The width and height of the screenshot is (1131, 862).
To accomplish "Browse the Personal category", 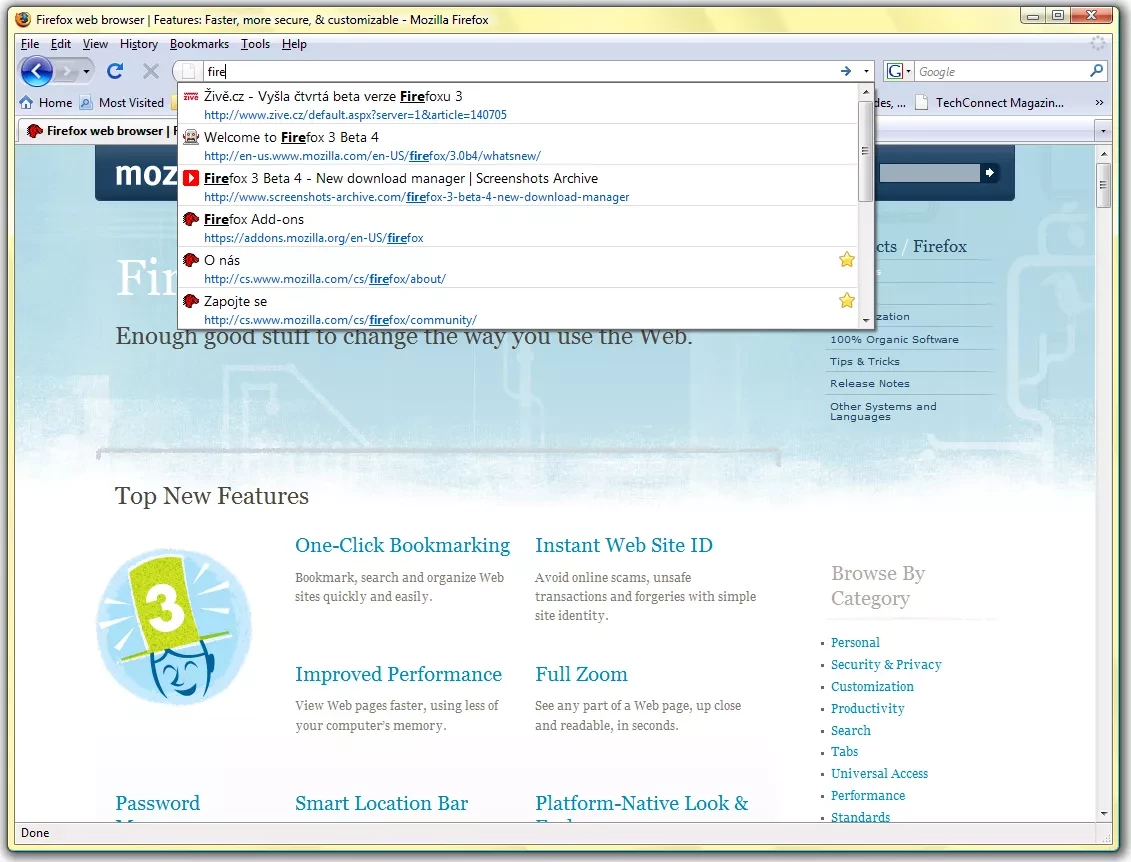I will tap(855, 643).
